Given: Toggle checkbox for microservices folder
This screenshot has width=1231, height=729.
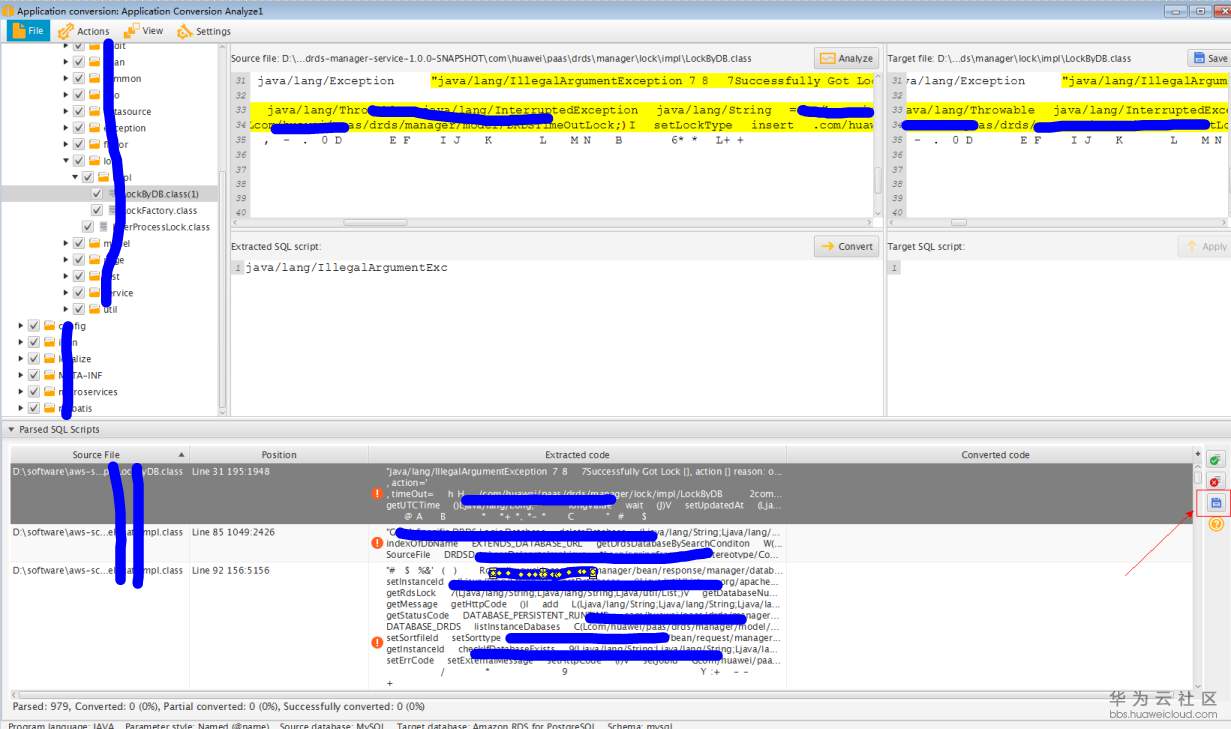Looking at the screenshot, I should [34, 392].
